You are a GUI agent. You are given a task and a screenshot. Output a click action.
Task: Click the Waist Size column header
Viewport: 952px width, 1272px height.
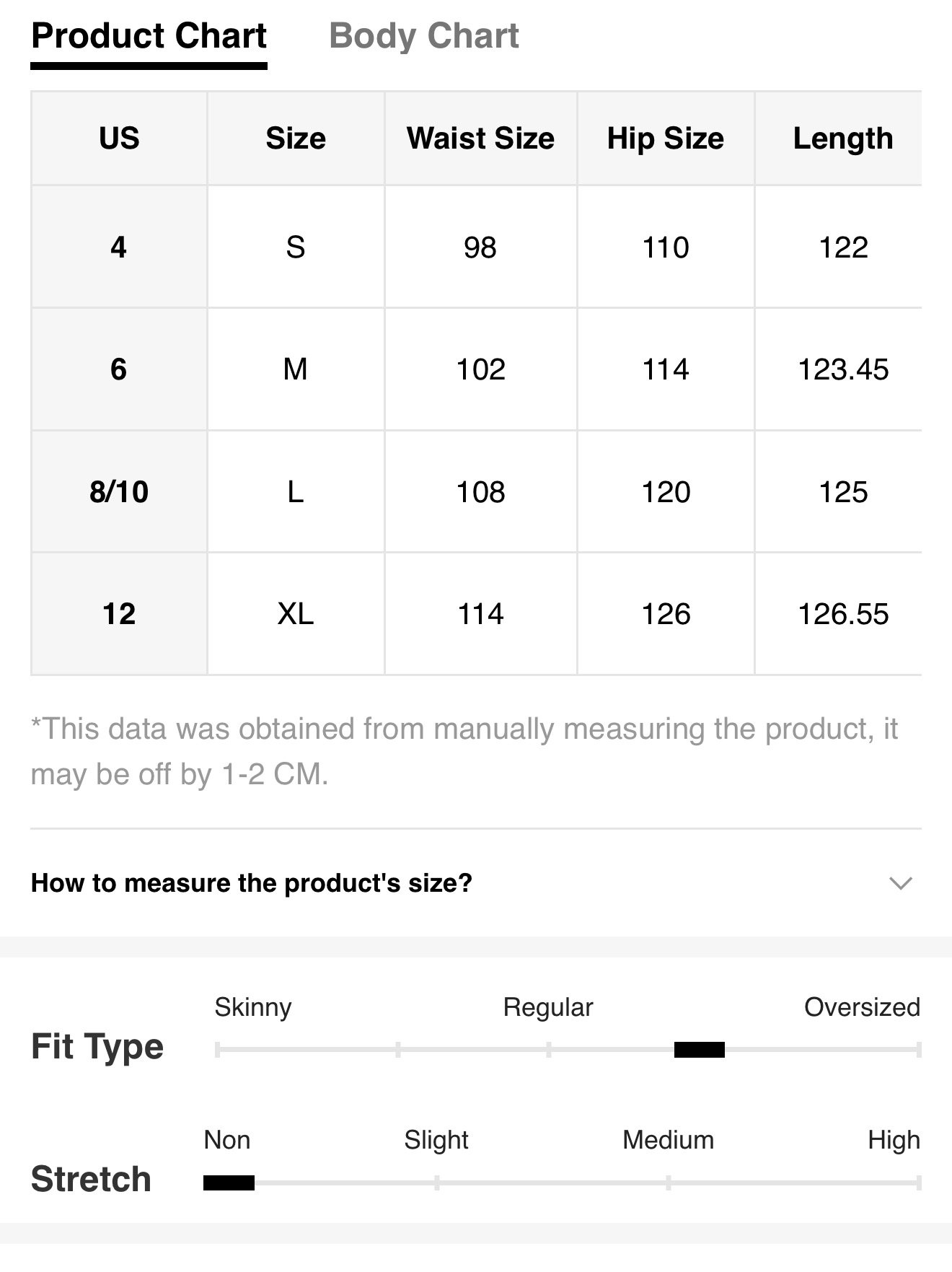coord(480,139)
